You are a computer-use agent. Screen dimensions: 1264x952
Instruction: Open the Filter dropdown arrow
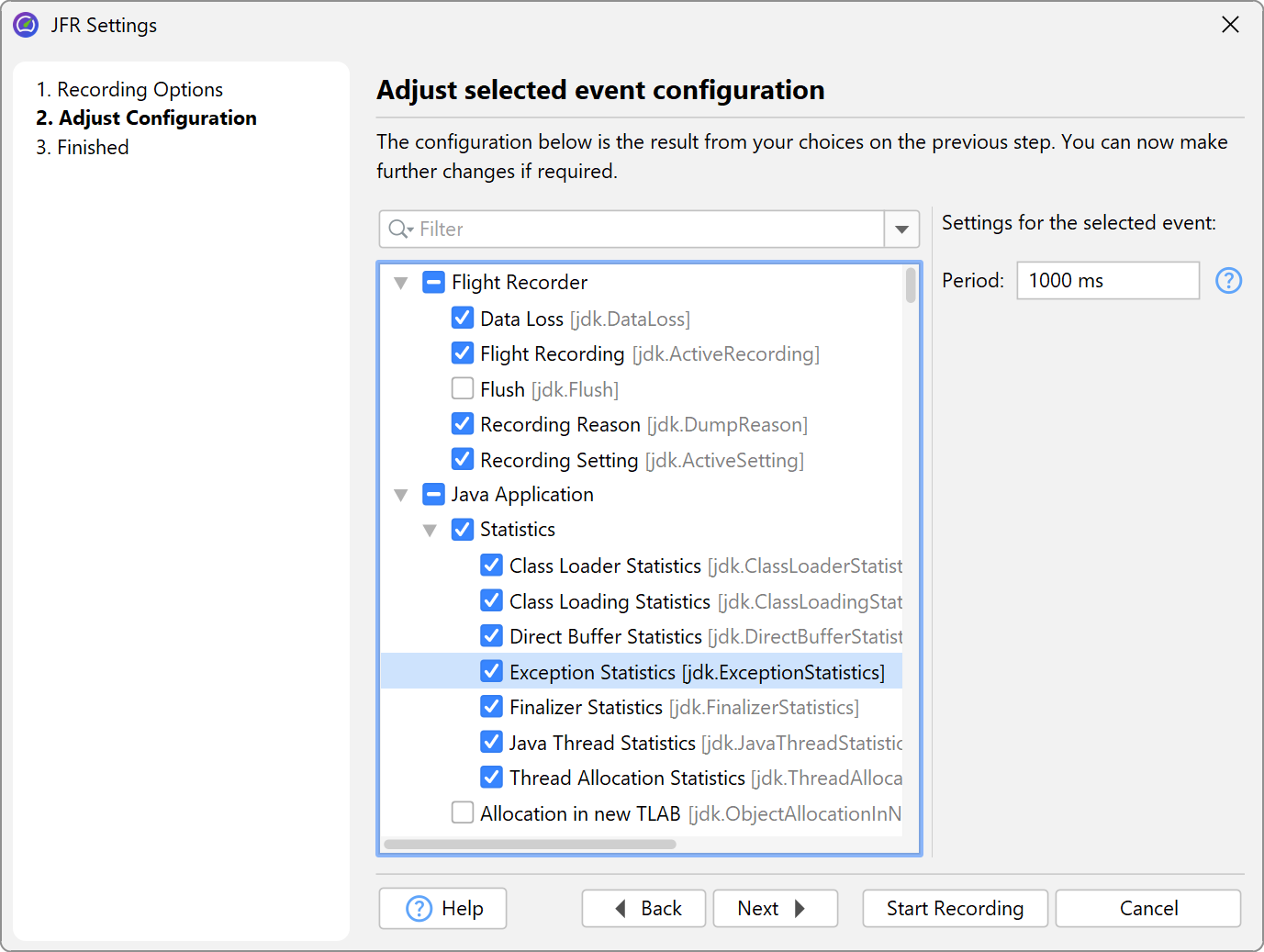coord(901,229)
